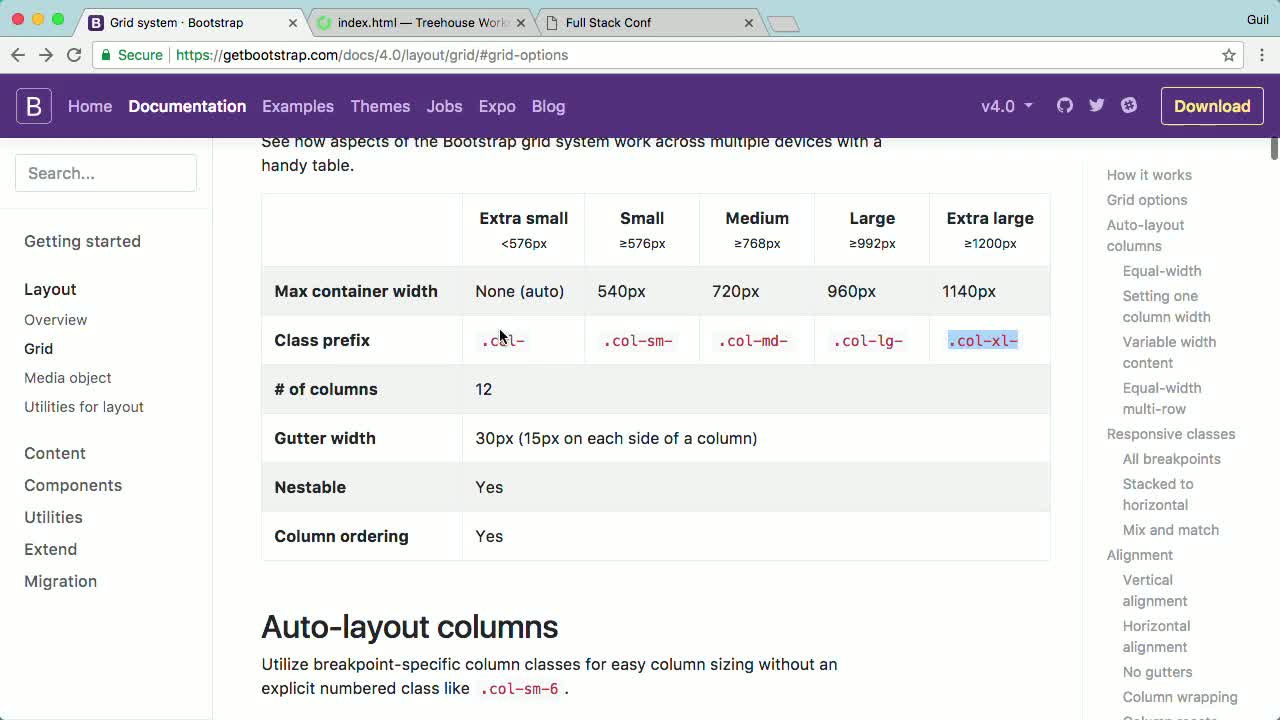This screenshot has width=1280, height=720.
Task: Click the Search field in the sidebar
Action: click(x=105, y=172)
